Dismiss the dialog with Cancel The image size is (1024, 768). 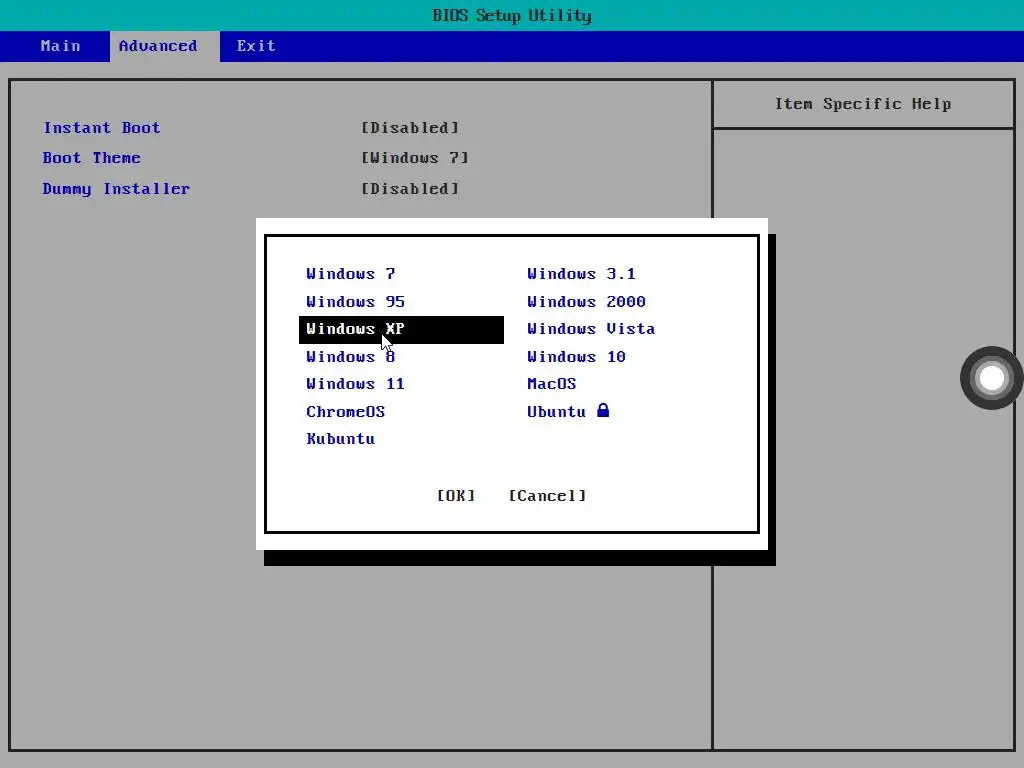point(547,496)
